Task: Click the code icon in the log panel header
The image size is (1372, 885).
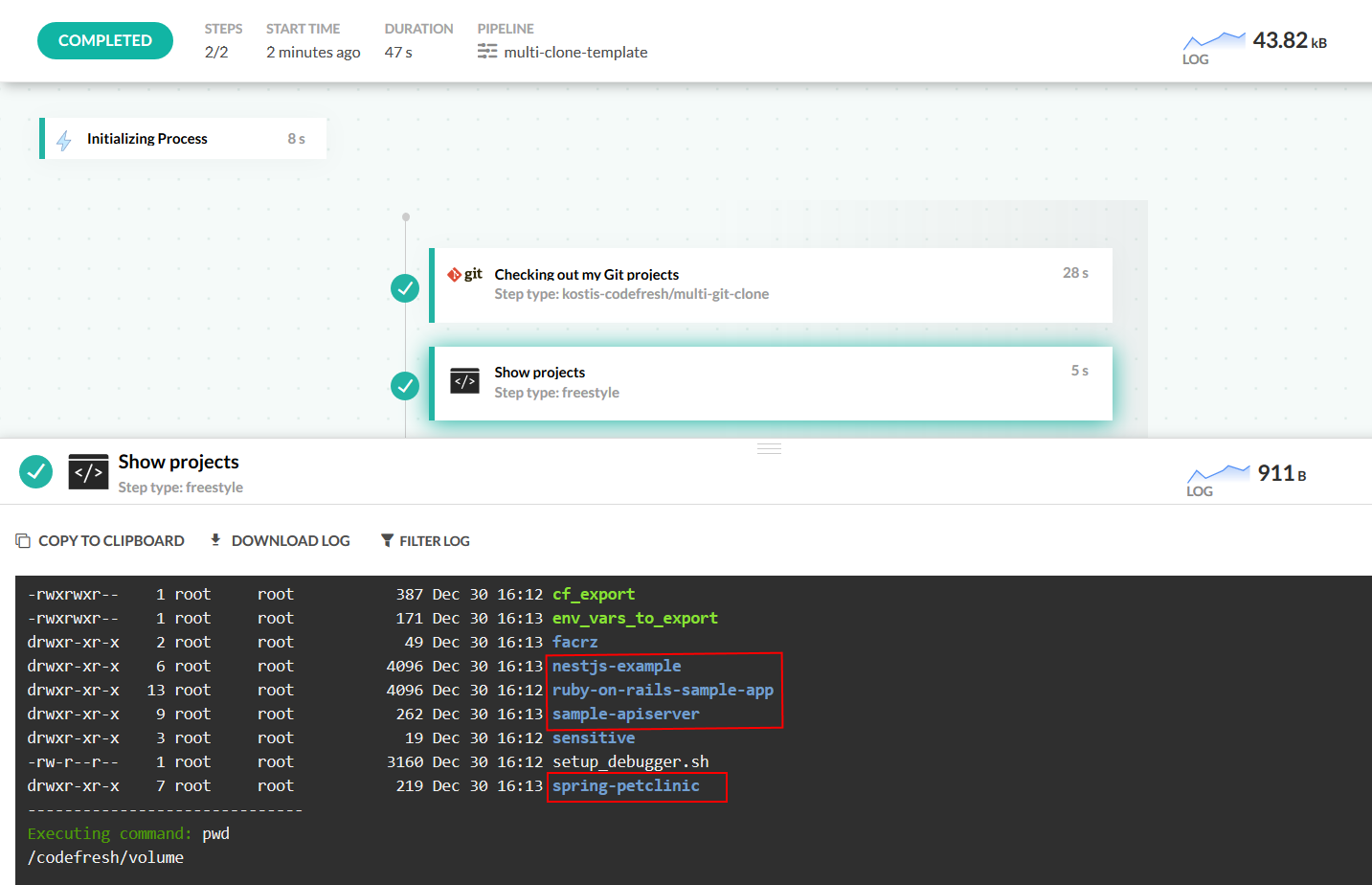Action: 88,472
